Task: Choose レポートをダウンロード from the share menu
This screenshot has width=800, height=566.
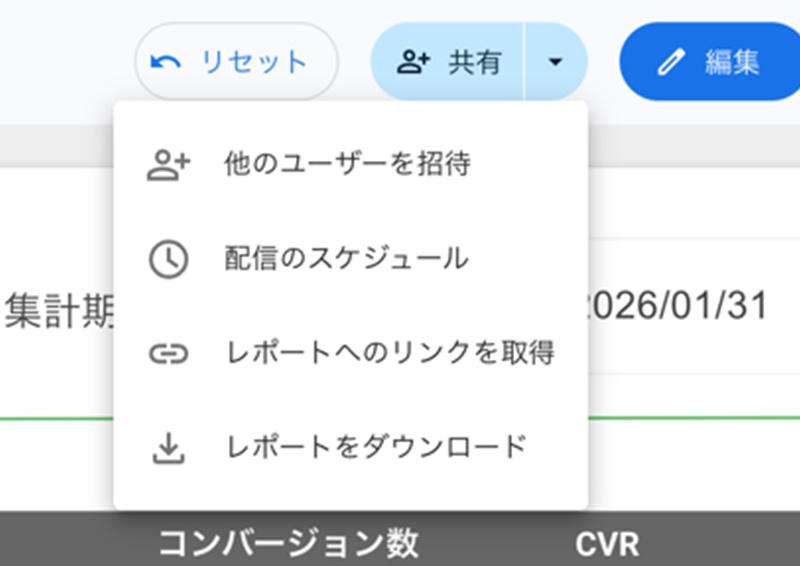Action: click(x=375, y=447)
